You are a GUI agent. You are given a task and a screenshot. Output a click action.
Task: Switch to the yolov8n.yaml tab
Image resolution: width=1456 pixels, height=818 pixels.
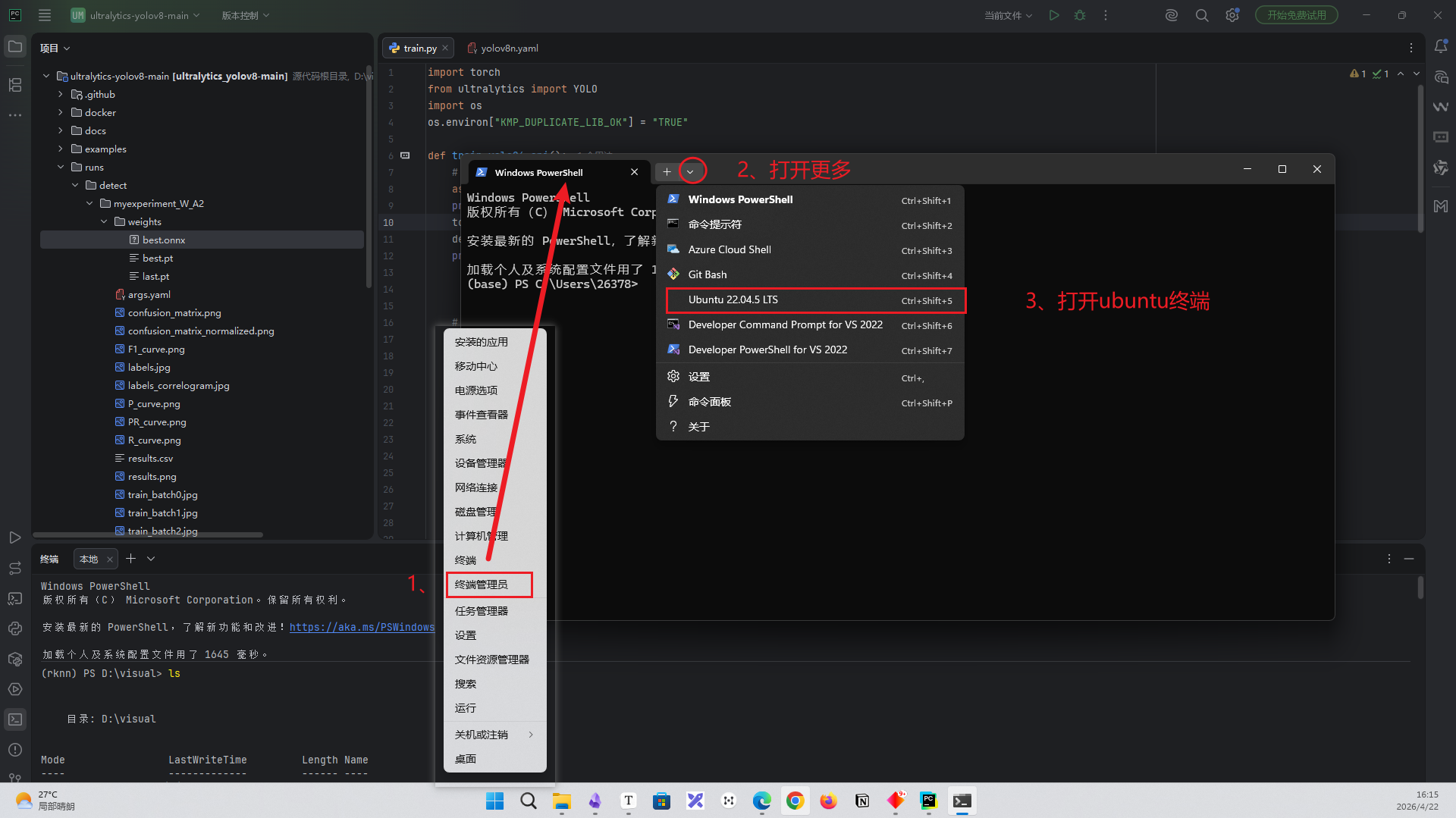[509, 48]
